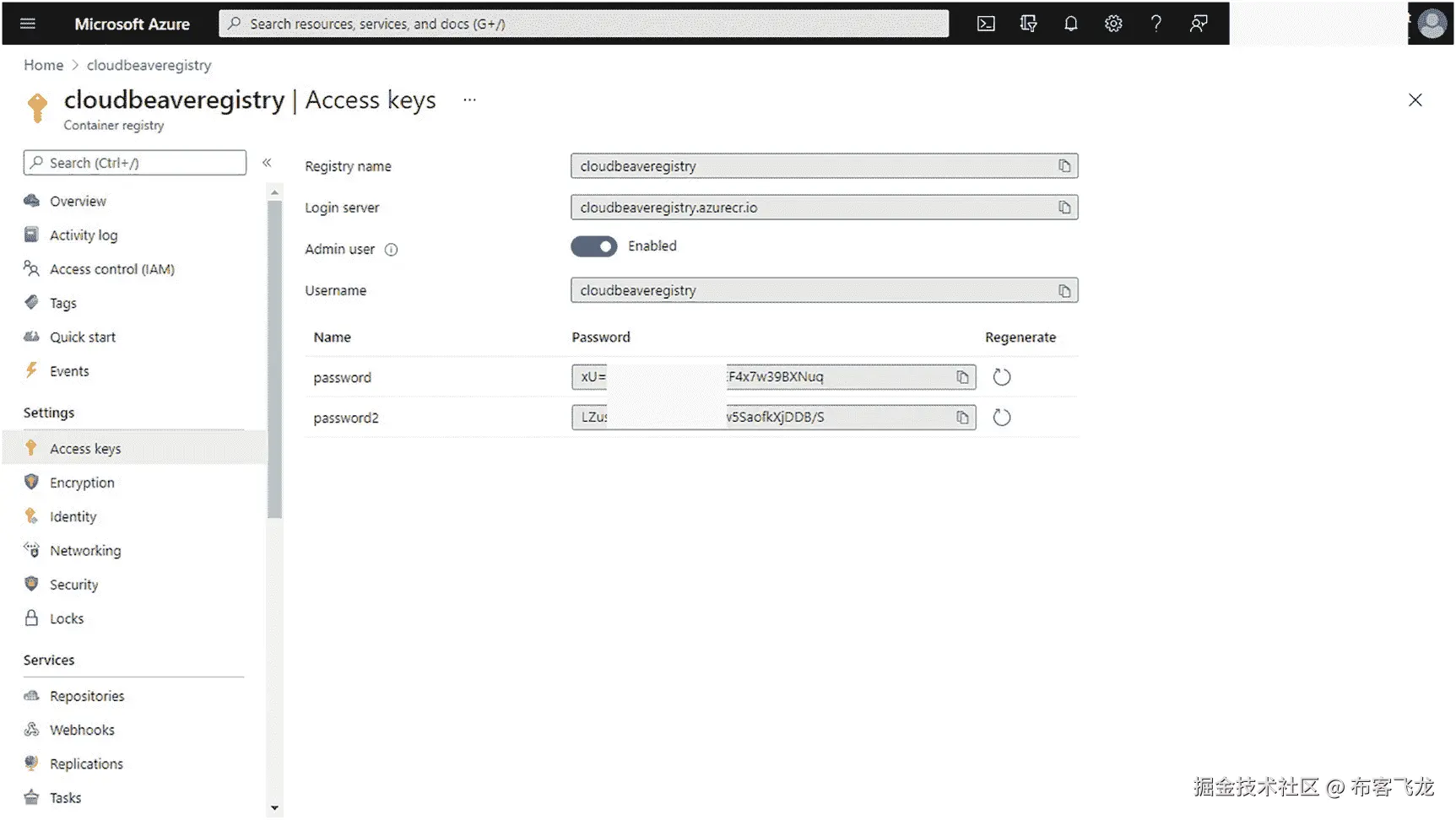
Task: Click the sidebar scroll-up arrow
Action: pyautogui.click(x=274, y=193)
